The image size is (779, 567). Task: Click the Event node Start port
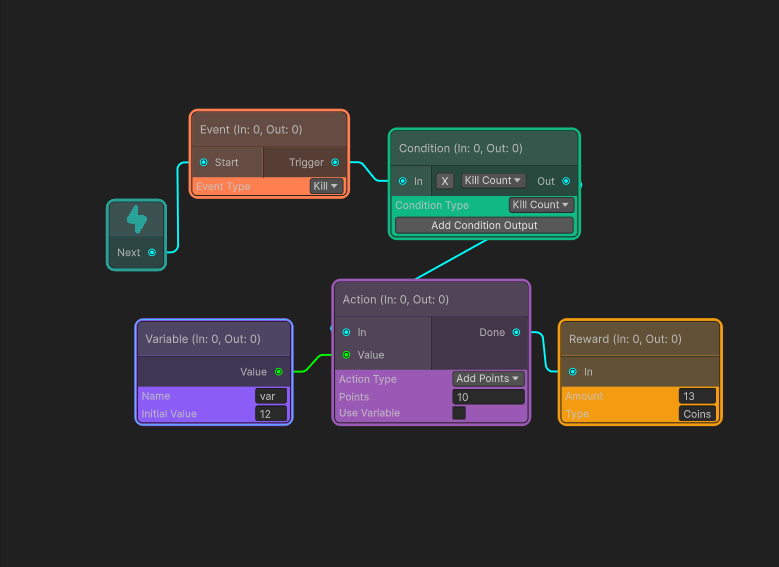click(204, 162)
